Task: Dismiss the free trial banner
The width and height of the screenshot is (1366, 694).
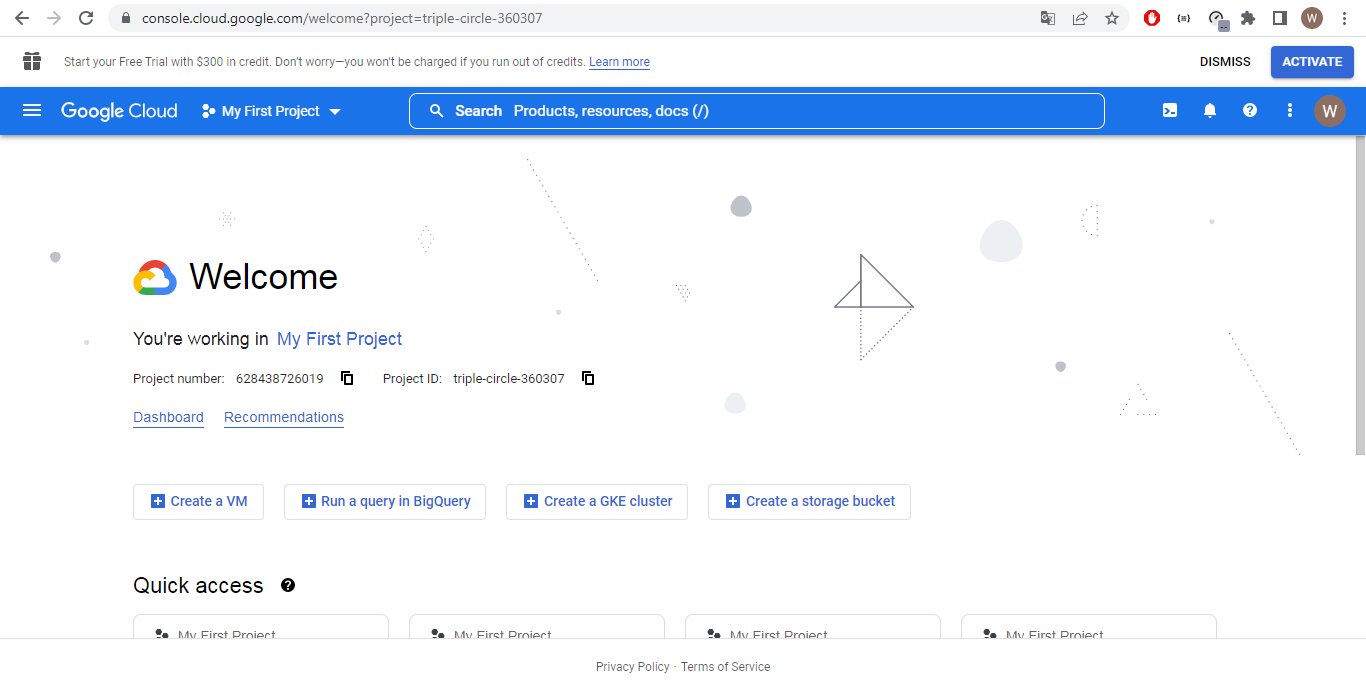Action: (1225, 62)
